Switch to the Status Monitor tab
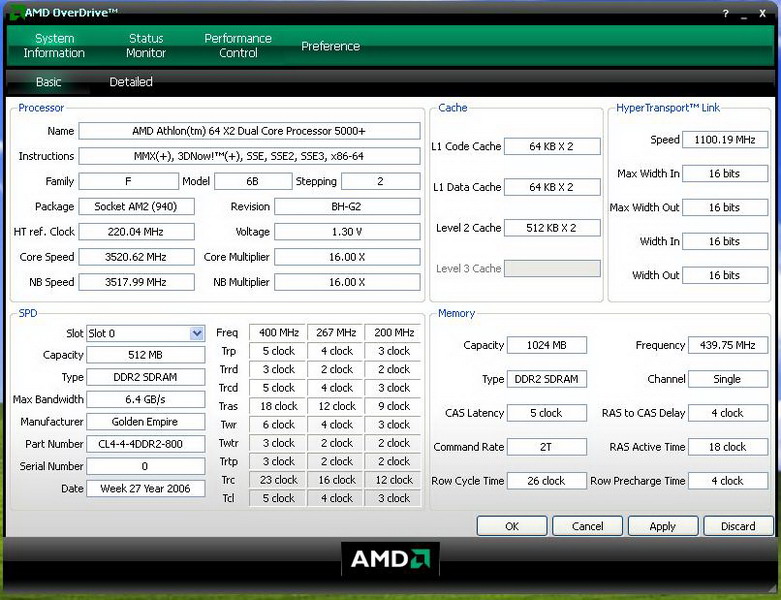The height and width of the screenshot is (600, 781). click(x=146, y=46)
